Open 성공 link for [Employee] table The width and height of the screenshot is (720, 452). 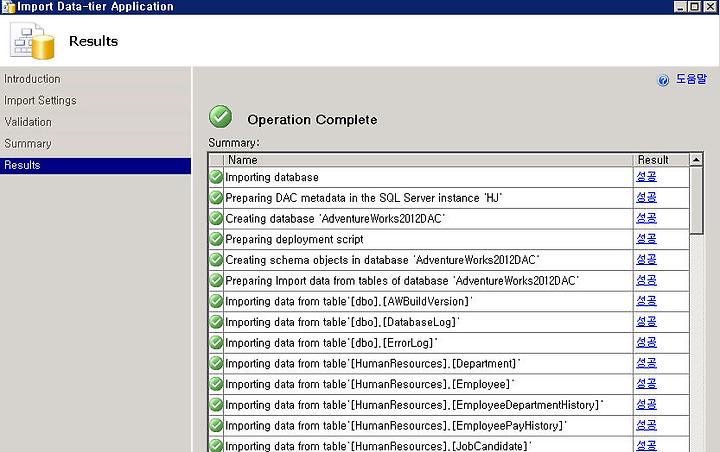(646, 384)
